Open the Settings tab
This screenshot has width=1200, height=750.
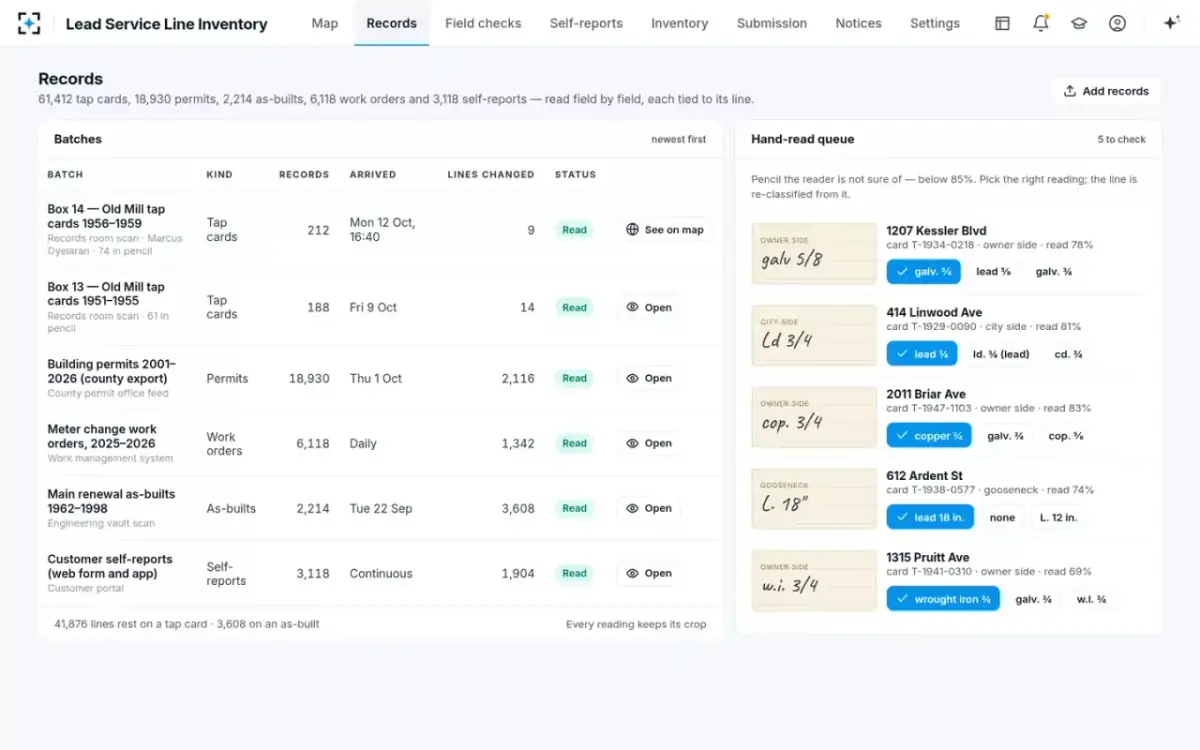point(935,23)
